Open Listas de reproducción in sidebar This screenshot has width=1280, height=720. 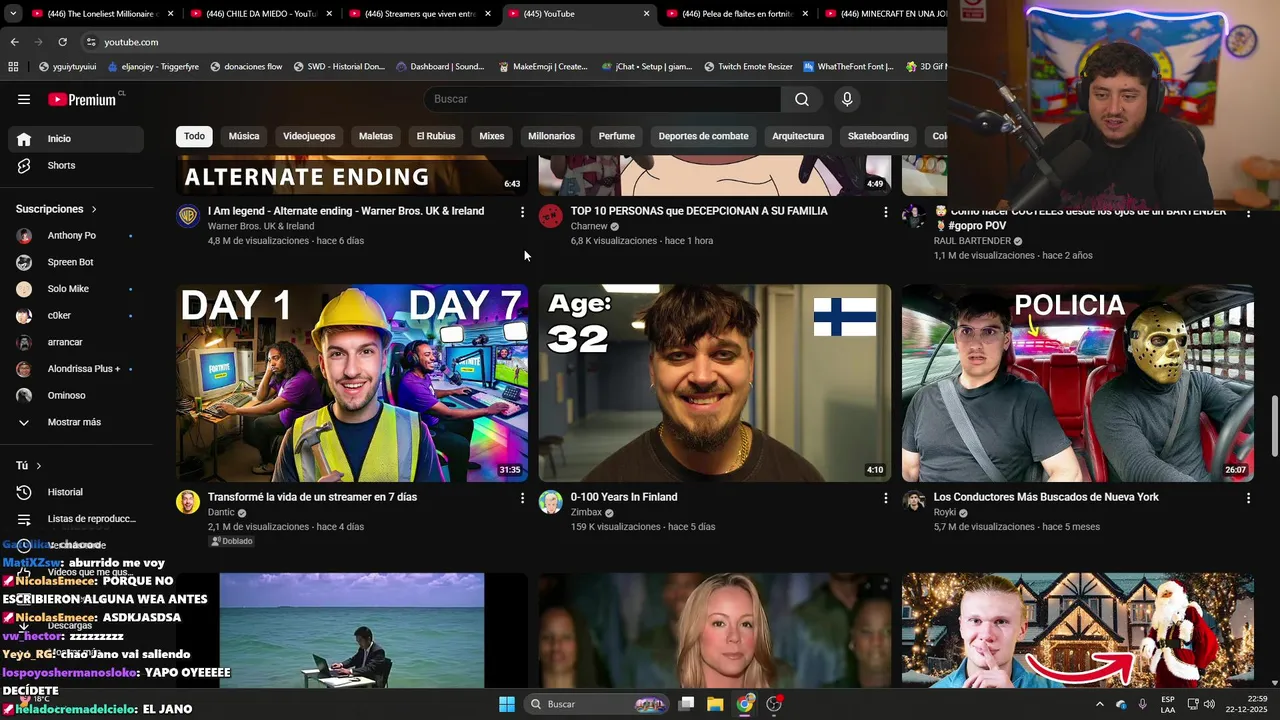point(76,519)
